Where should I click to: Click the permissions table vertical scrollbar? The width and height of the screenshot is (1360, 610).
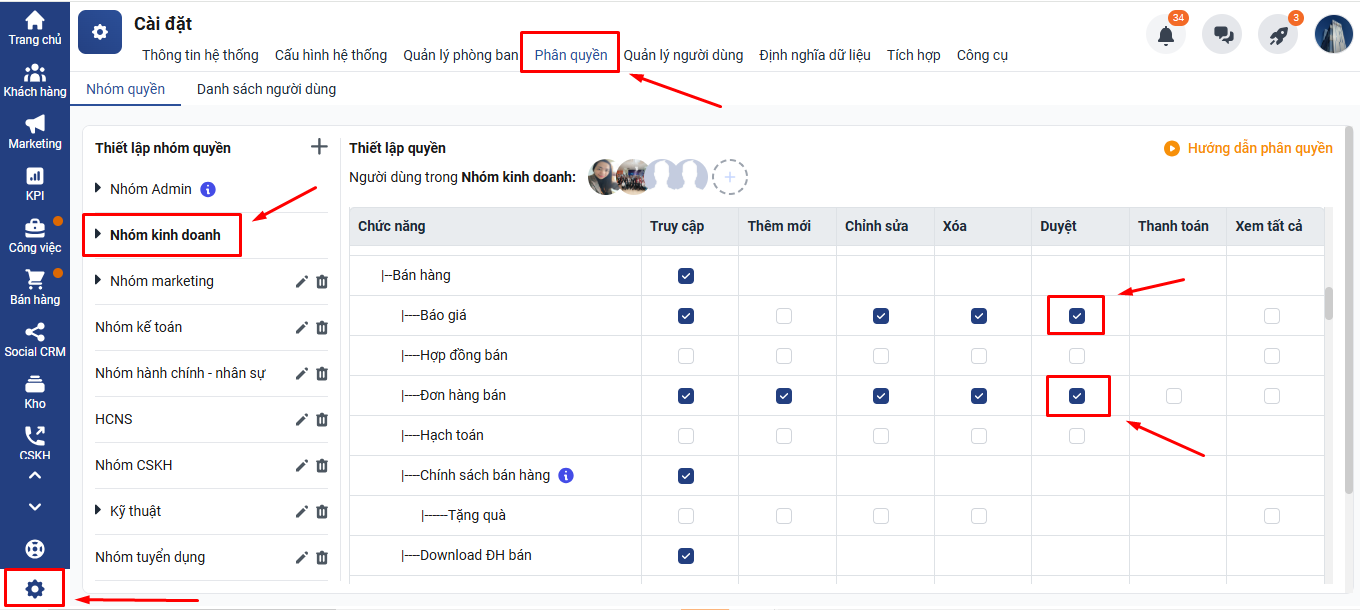1329,303
